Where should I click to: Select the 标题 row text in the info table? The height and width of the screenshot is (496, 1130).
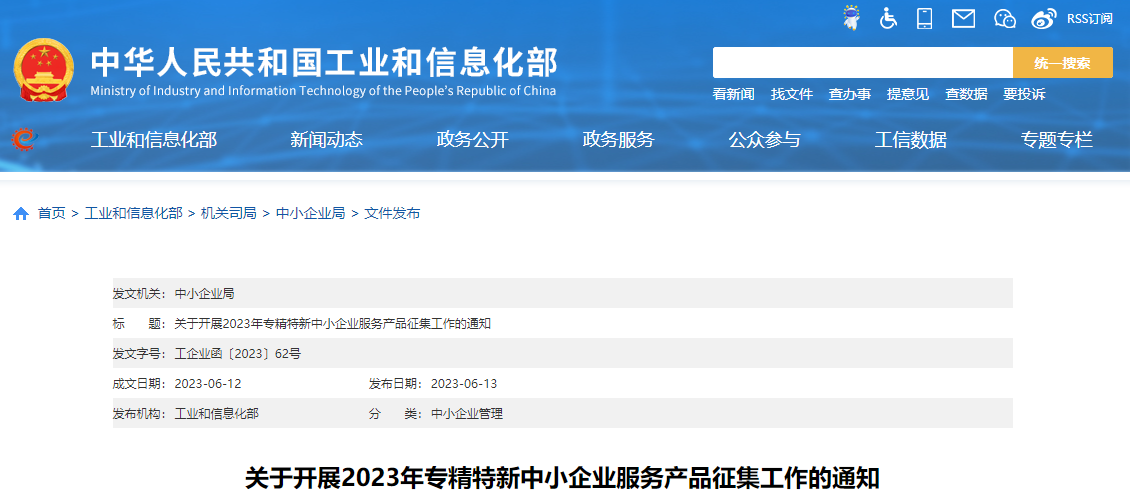tap(333, 324)
